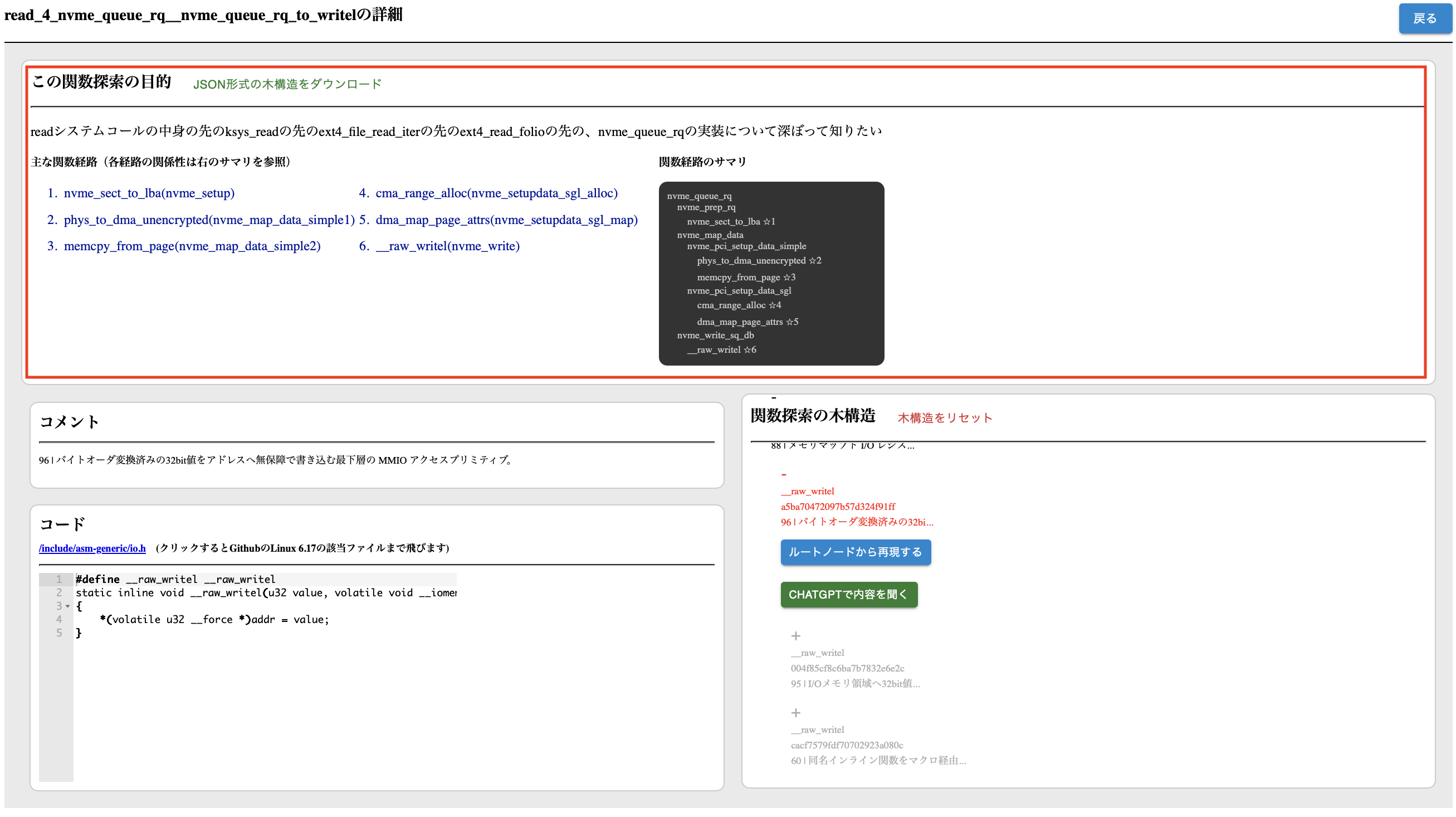
Task: Click __raw_writel ☆6 in summary box
Action: point(721,350)
